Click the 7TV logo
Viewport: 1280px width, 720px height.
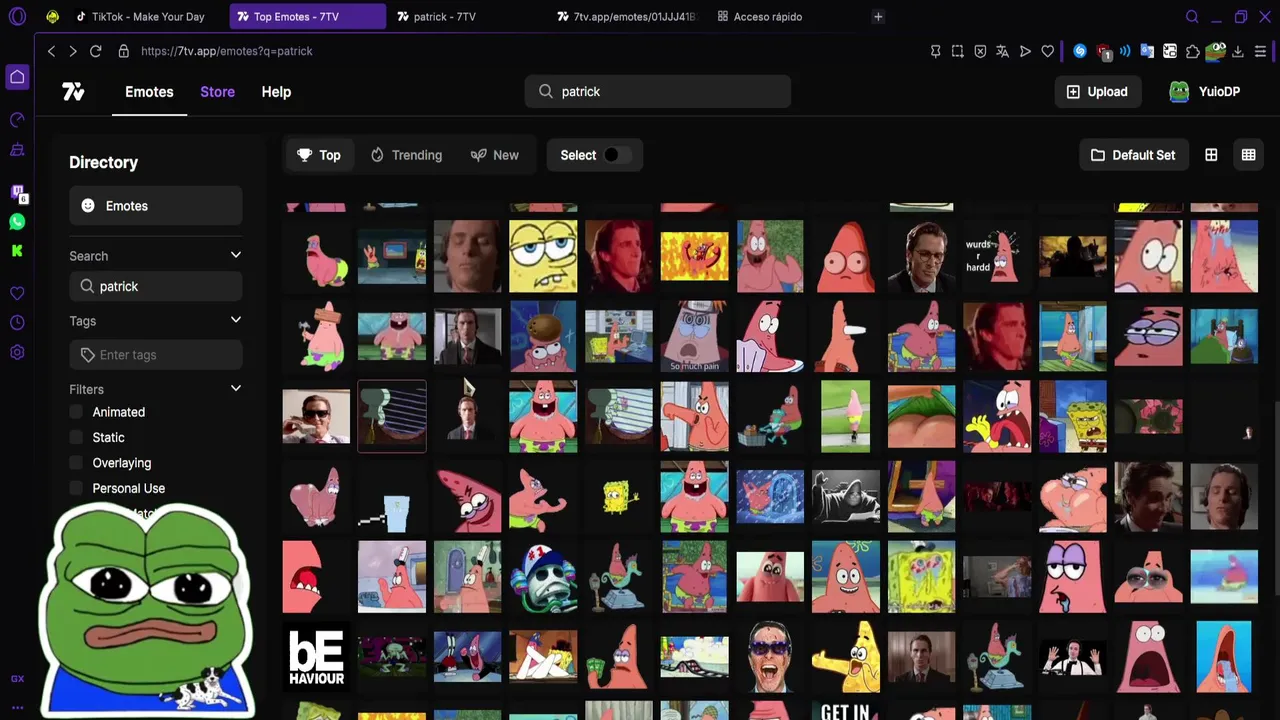click(x=73, y=92)
